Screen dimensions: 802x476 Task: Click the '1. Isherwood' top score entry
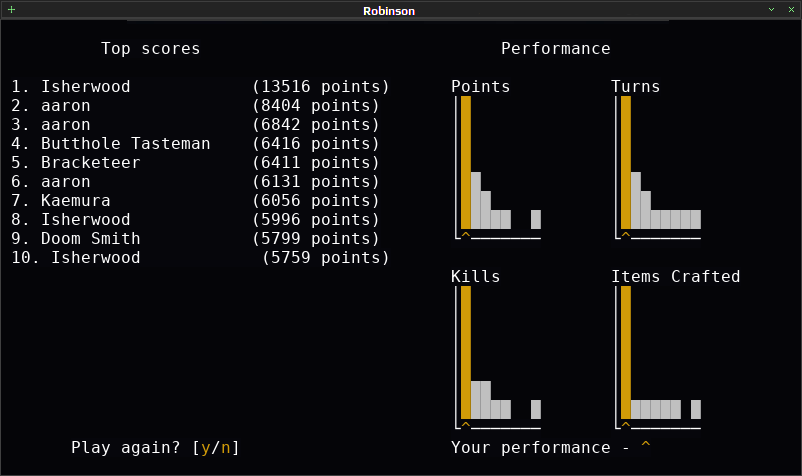coord(71,86)
